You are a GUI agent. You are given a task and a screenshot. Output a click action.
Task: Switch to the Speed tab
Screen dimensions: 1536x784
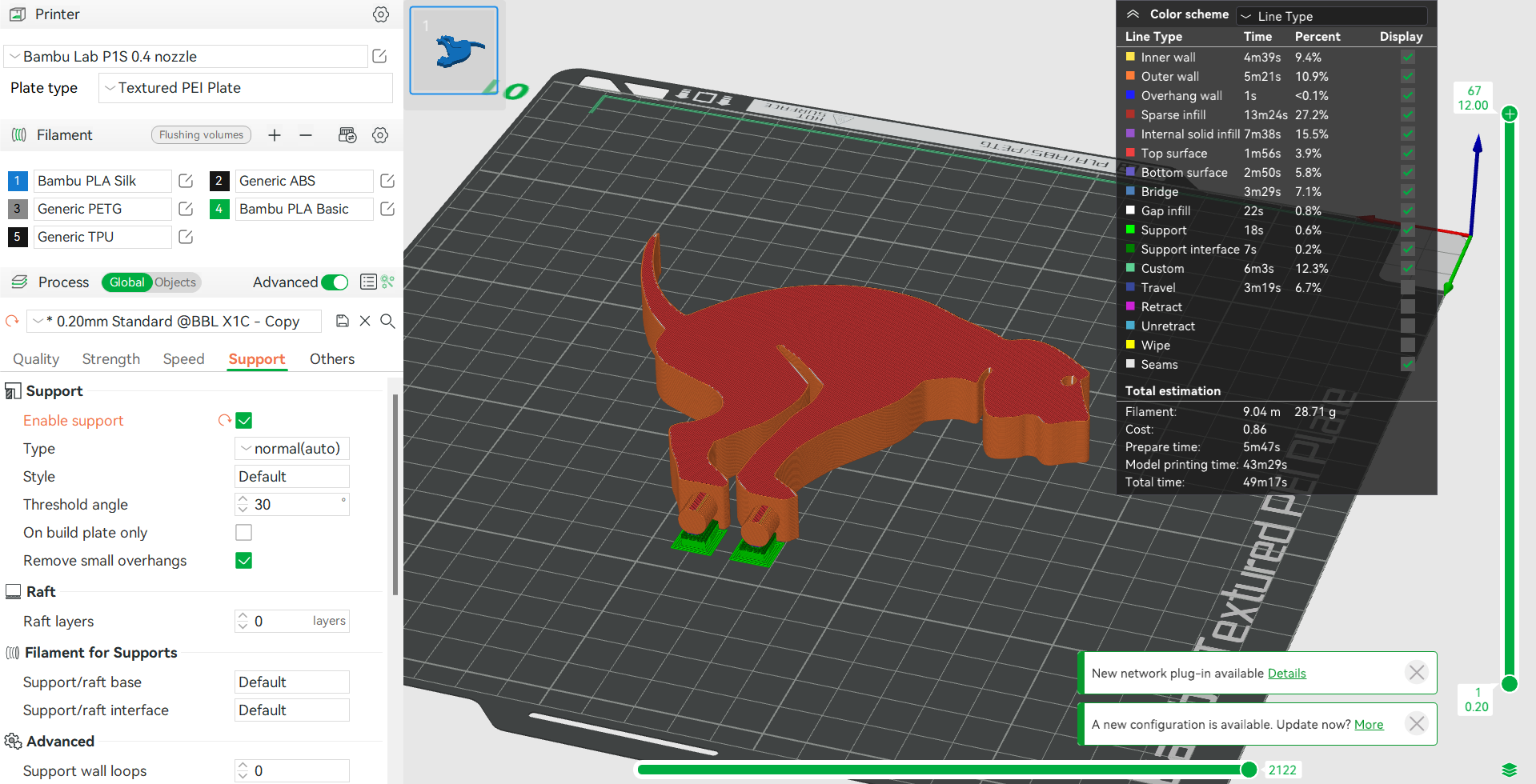point(184,359)
